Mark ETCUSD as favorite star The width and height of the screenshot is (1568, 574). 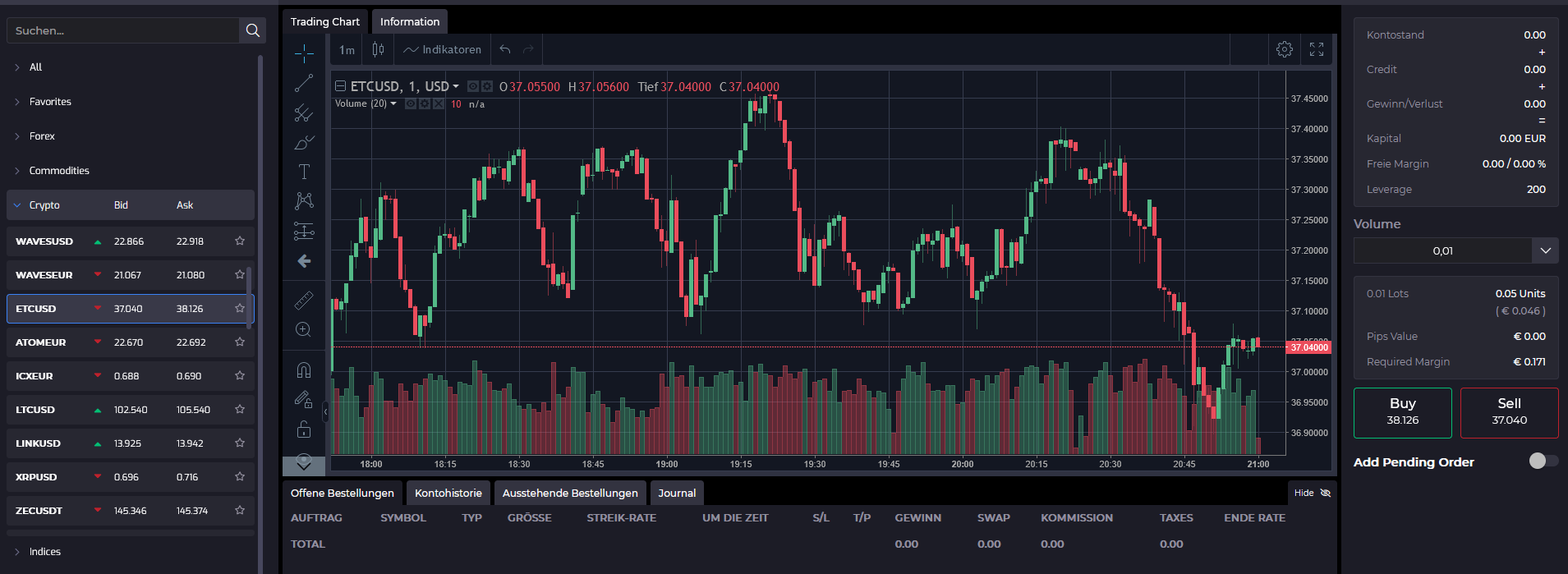tap(240, 309)
